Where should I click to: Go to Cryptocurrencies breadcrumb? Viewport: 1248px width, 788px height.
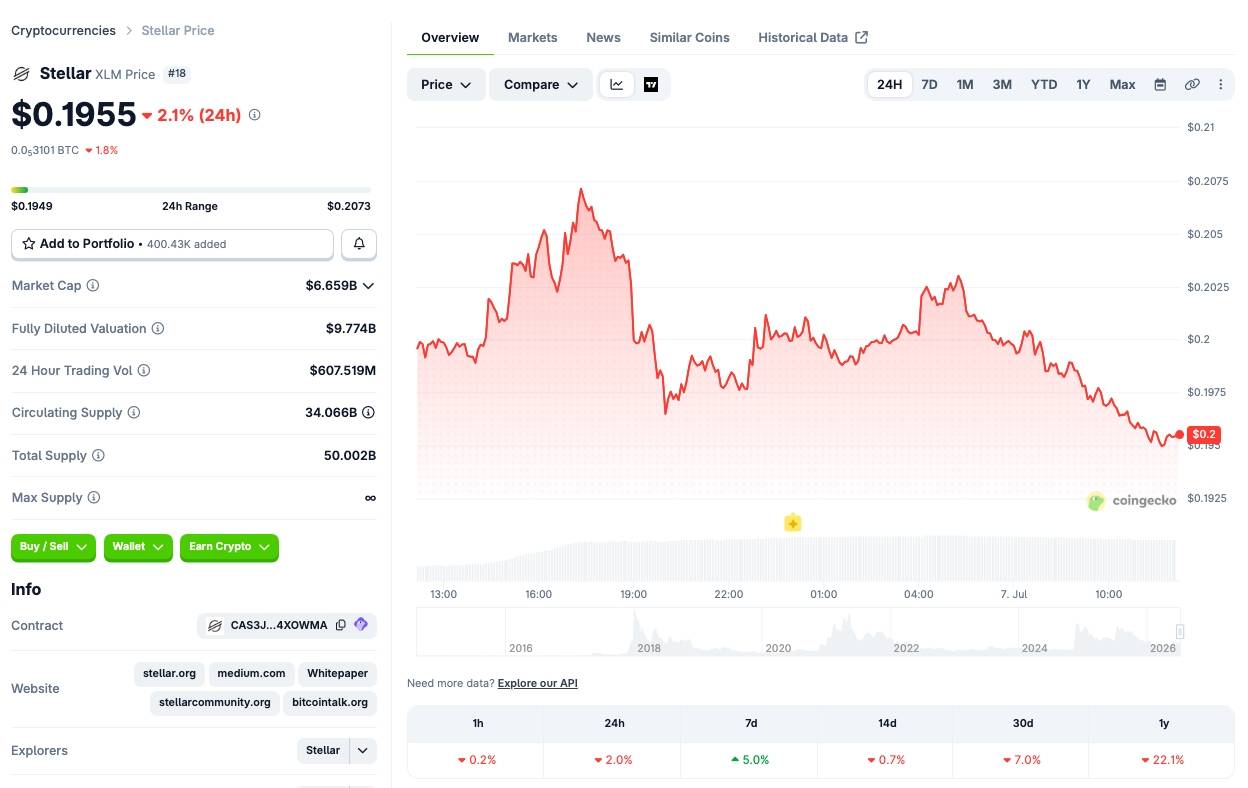coord(63,31)
